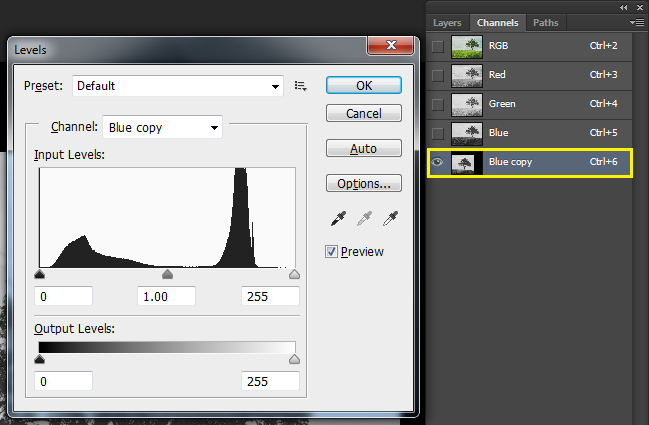Click the OK button
Viewport: 649px width, 425px height.
[364, 86]
